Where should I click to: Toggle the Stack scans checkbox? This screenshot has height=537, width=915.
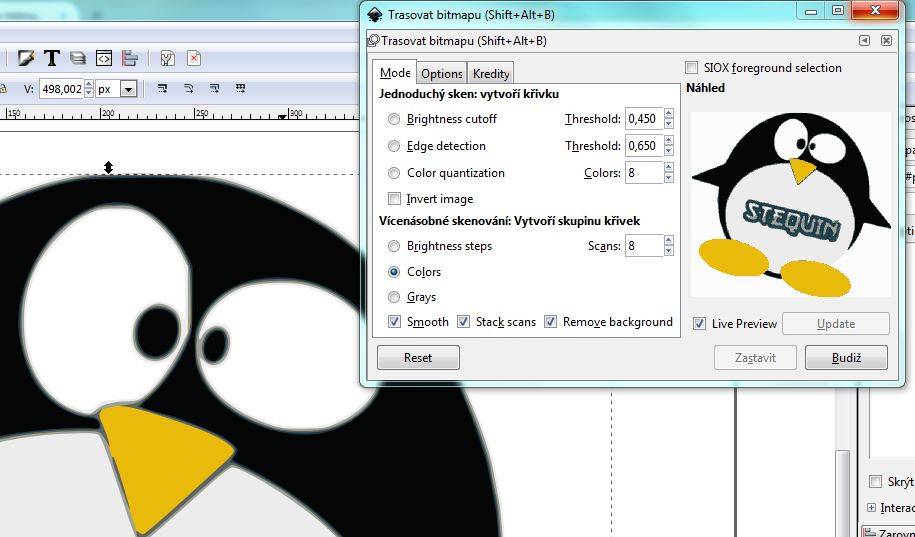pyautogui.click(x=463, y=322)
